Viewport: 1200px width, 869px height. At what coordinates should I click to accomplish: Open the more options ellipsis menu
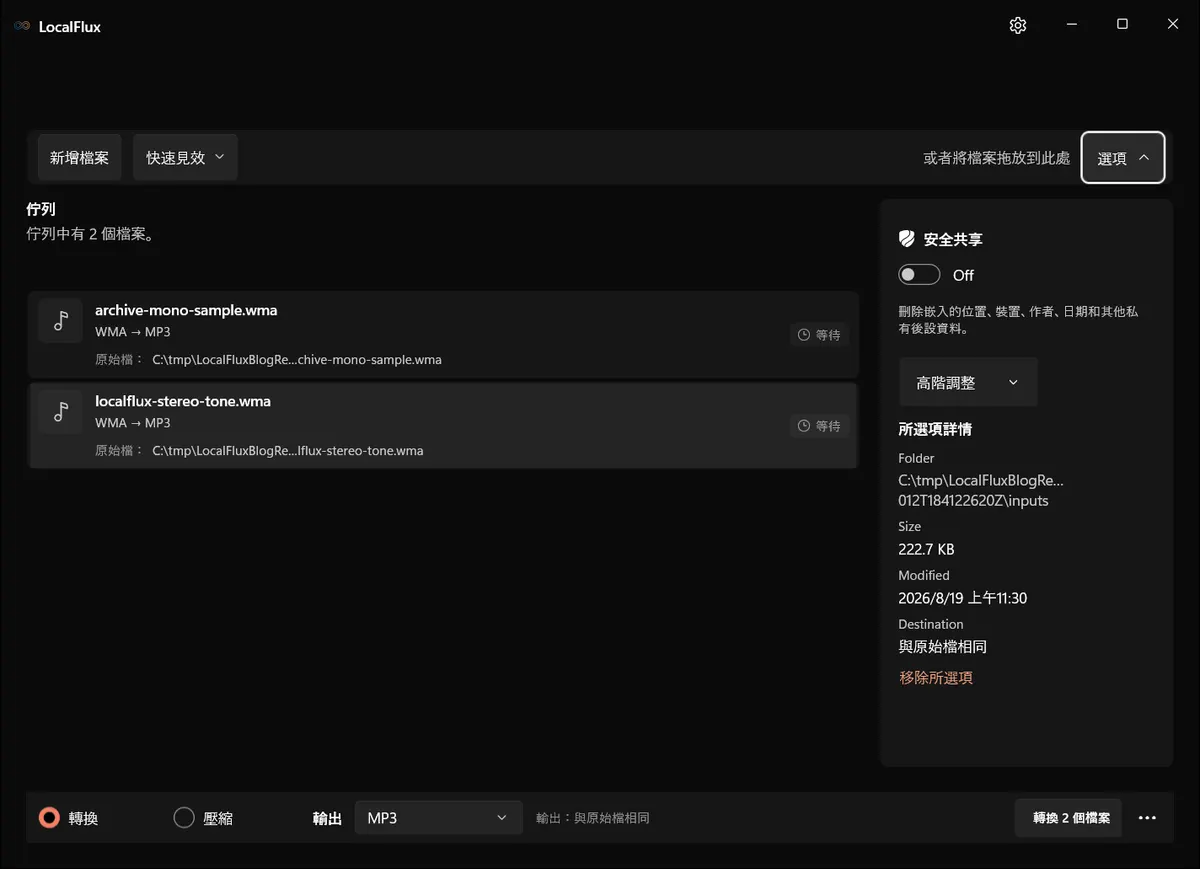(1147, 818)
